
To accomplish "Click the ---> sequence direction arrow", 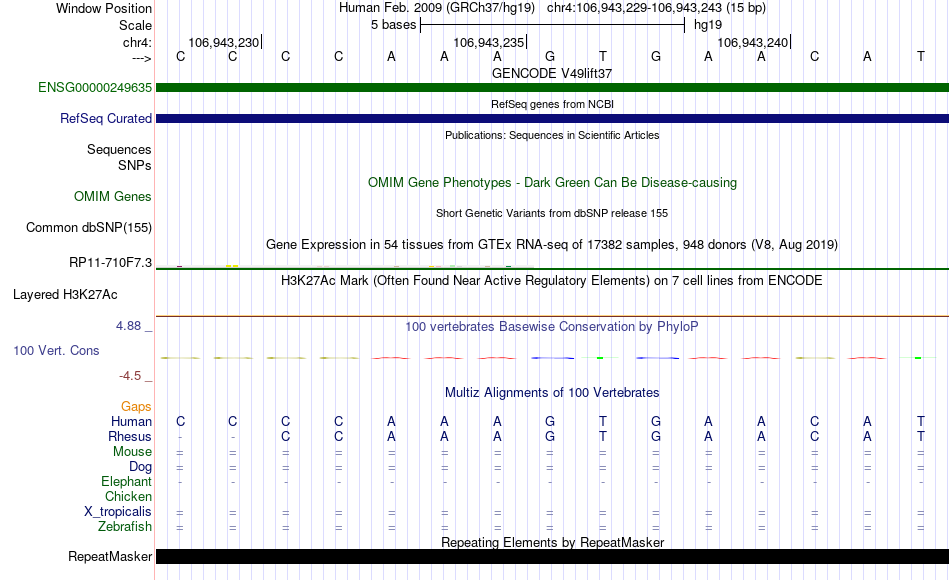I will (x=142, y=58).
